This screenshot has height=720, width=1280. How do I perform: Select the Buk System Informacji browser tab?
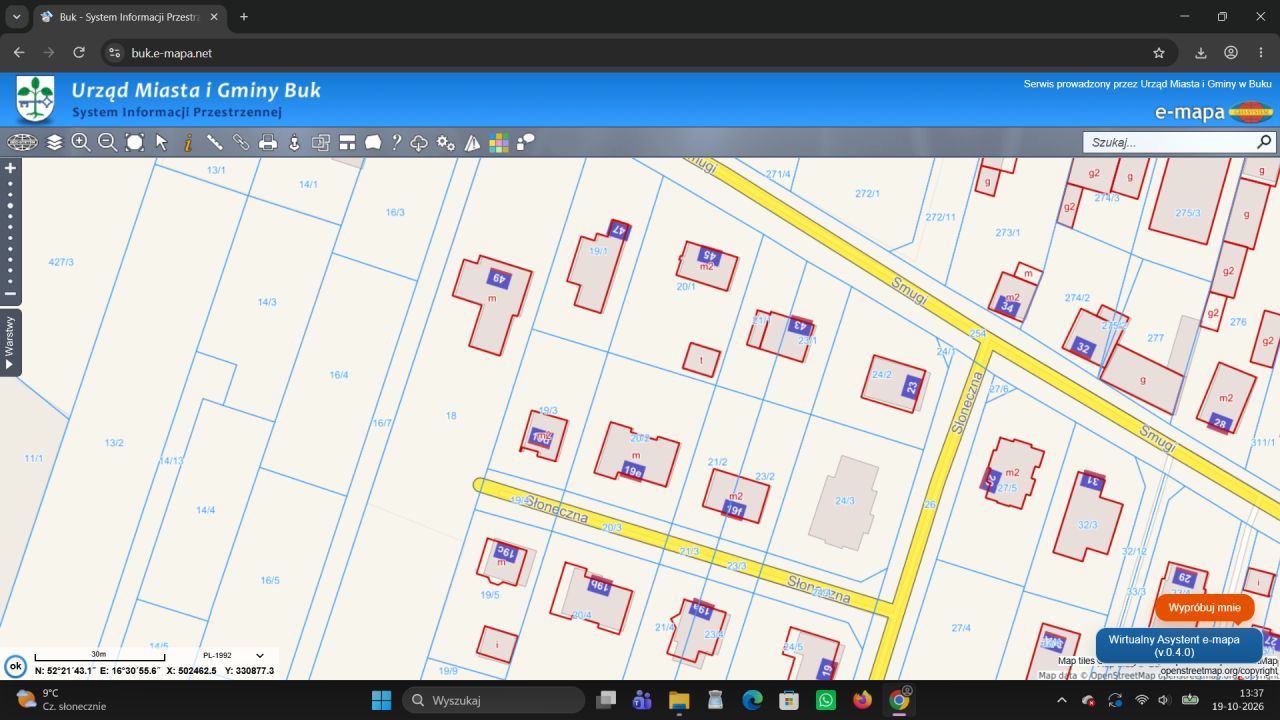click(130, 17)
